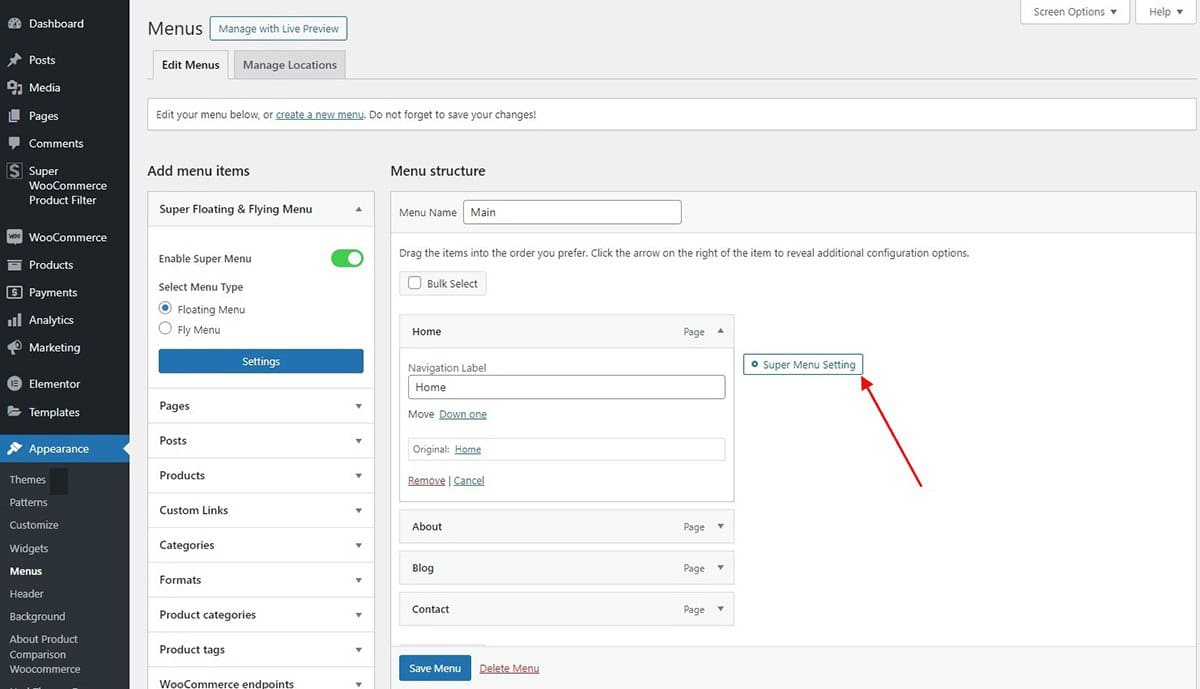
Task: Click the Super WooCommerce Product Filter icon
Action: tap(14, 171)
